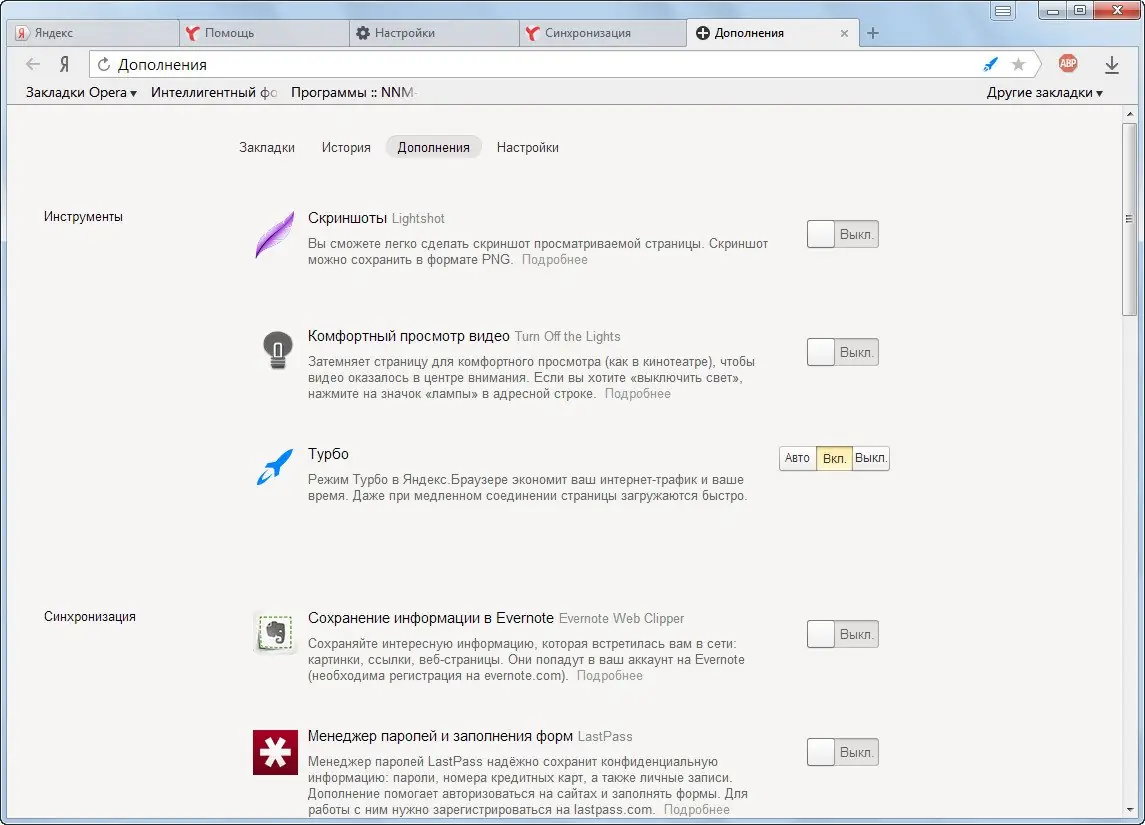Open the Настройки page section

[x=527, y=147]
